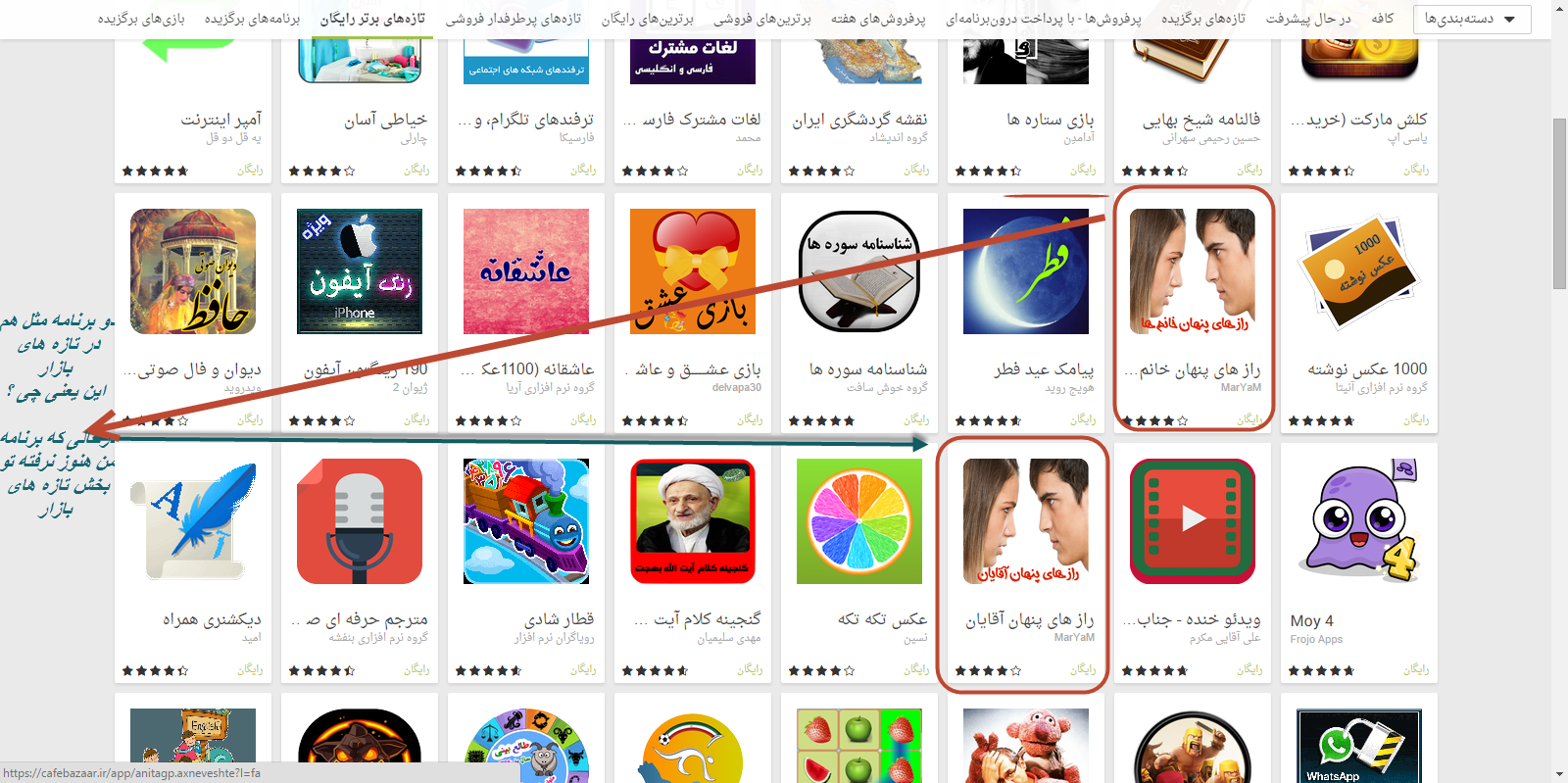Select the heart love game app icon
This screenshot has height=783, width=1568.
click(693, 271)
